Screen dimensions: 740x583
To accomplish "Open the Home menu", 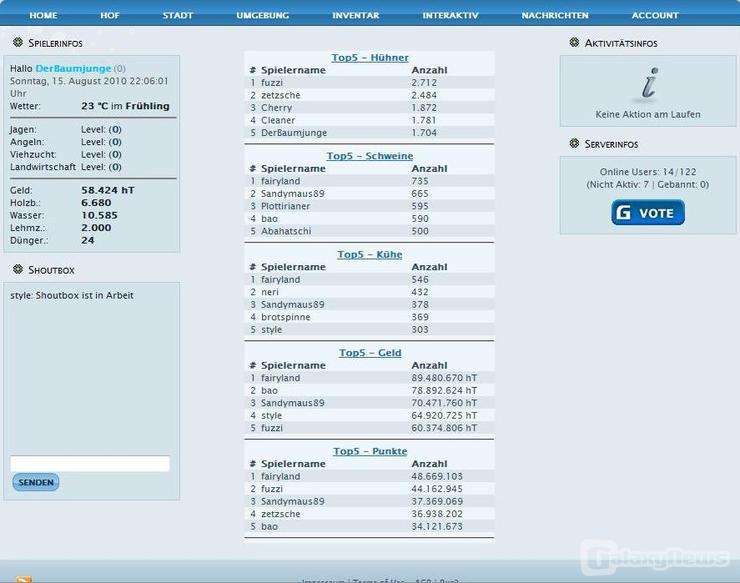I will 43,16.
